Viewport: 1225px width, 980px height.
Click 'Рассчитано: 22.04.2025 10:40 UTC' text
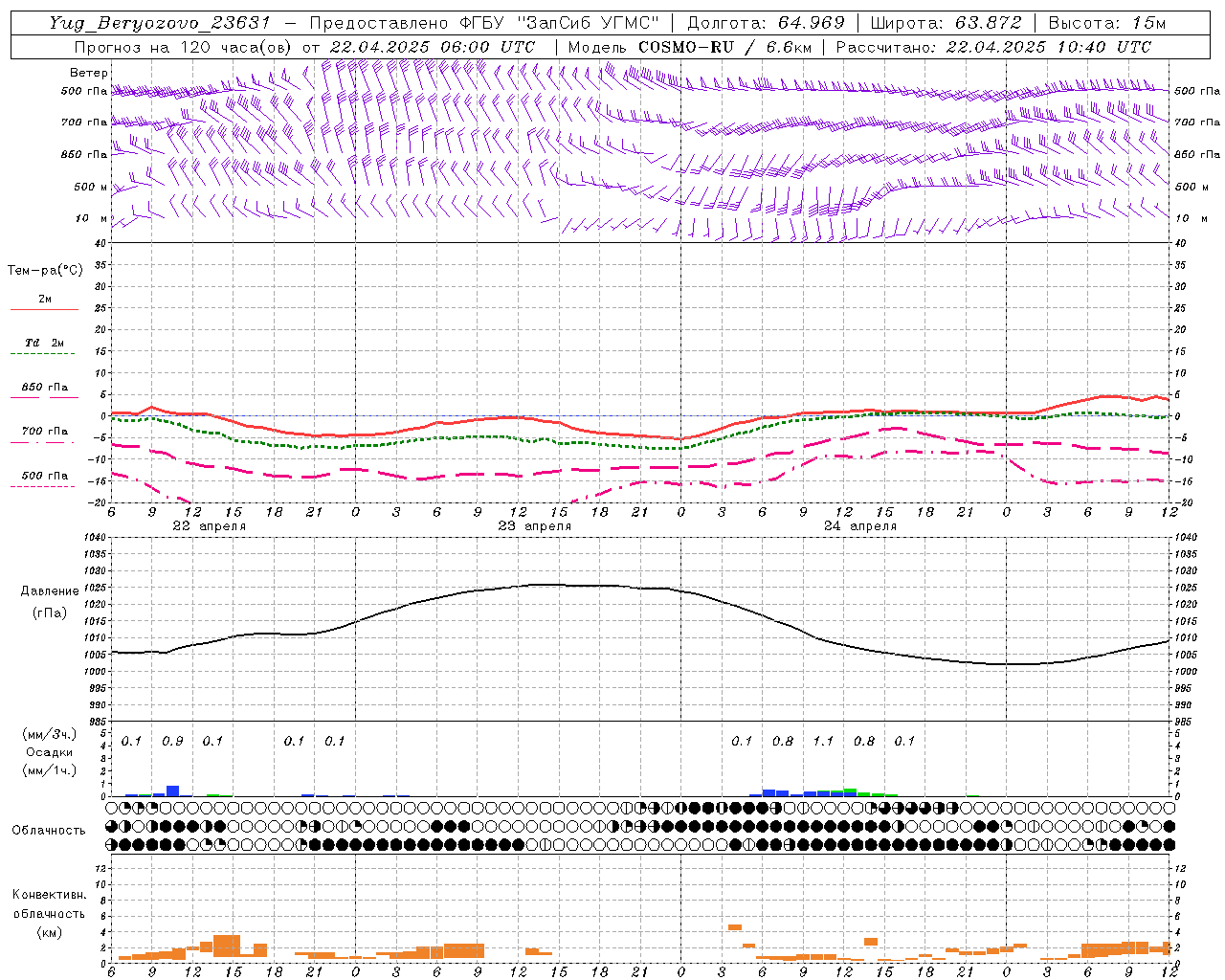(x=993, y=47)
